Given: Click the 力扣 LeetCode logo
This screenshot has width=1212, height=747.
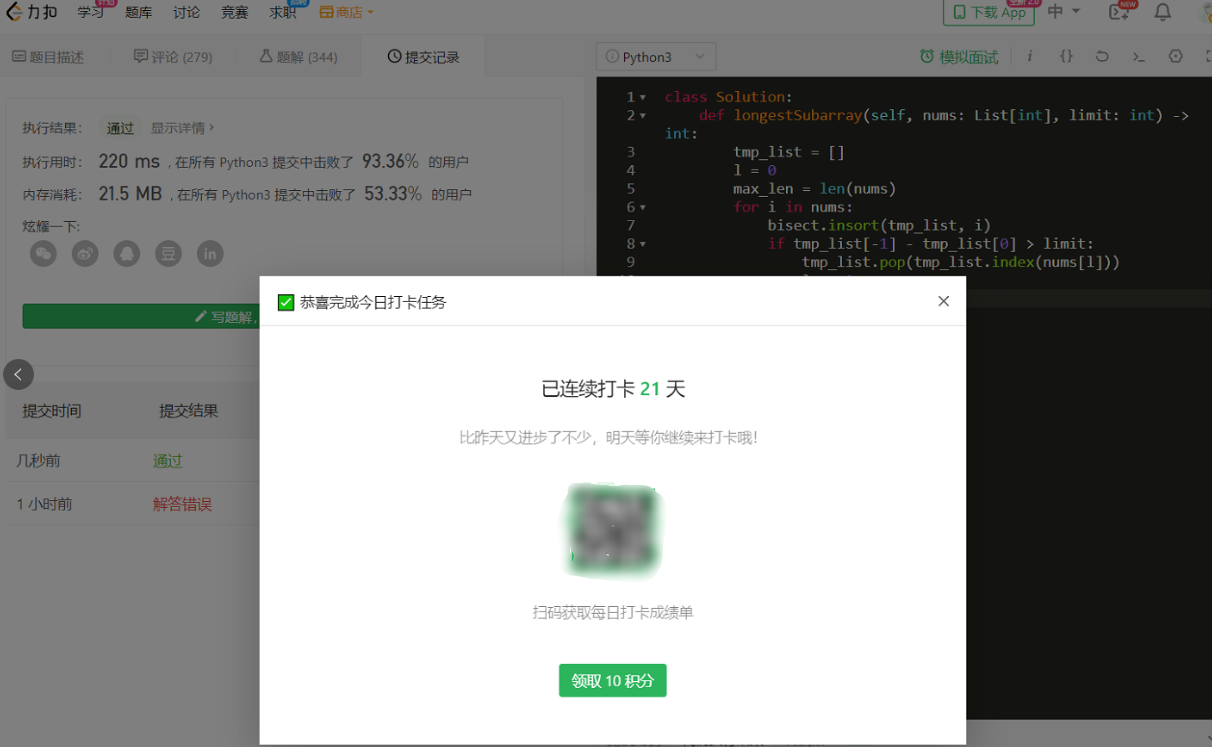Looking at the screenshot, I should tap(31, 12).
